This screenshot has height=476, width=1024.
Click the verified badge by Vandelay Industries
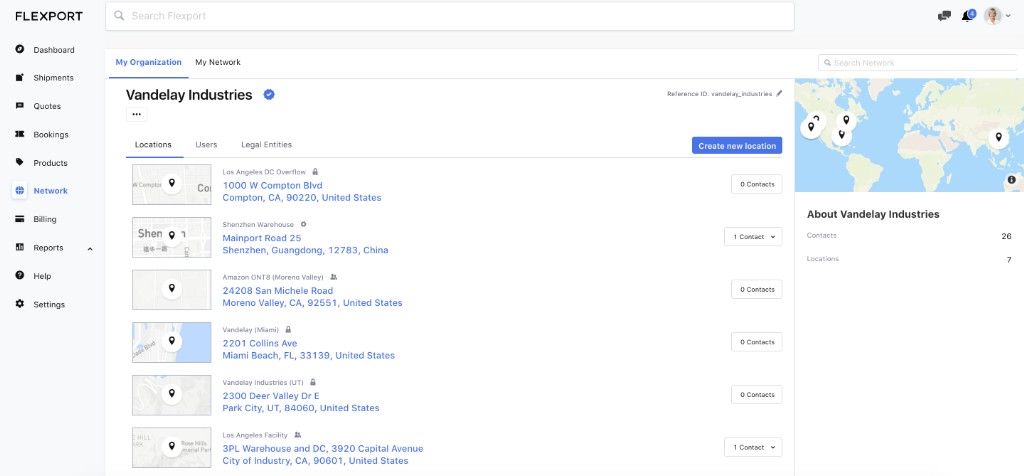[269, 95]
